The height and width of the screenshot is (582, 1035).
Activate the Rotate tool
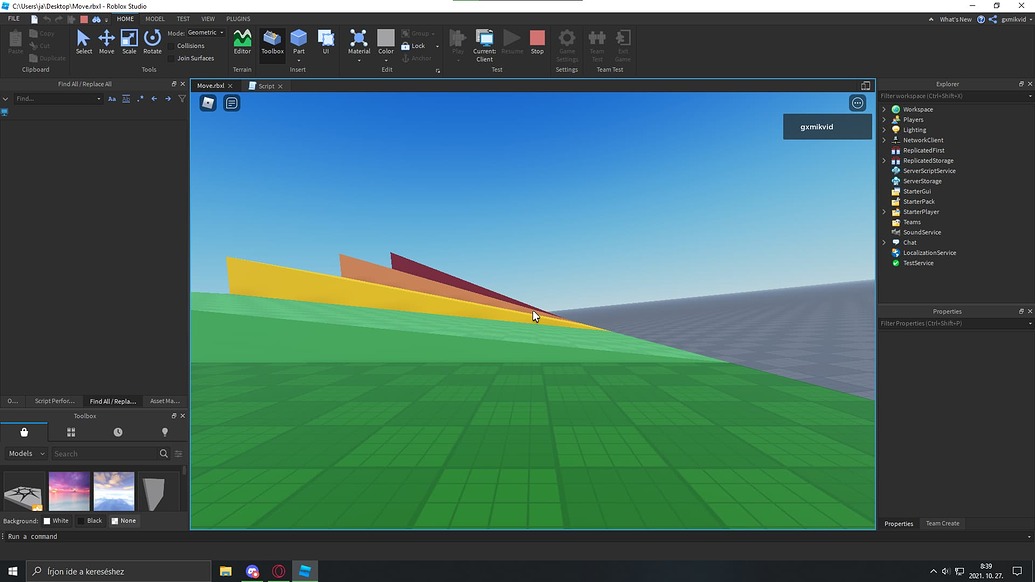click(x=152, y=42)
